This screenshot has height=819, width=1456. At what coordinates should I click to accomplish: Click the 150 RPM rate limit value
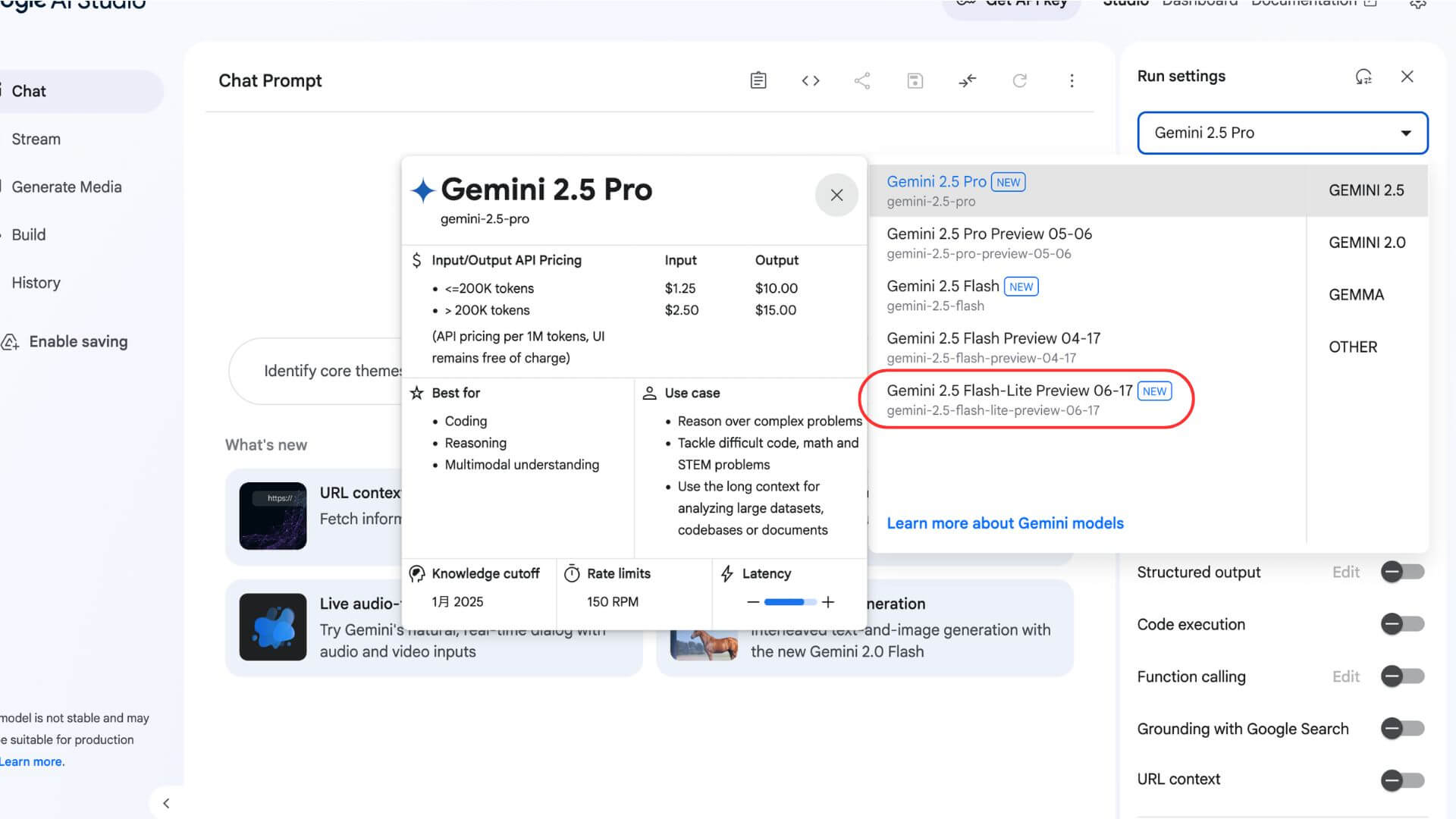pyautogui.click(x=613, y=601)
